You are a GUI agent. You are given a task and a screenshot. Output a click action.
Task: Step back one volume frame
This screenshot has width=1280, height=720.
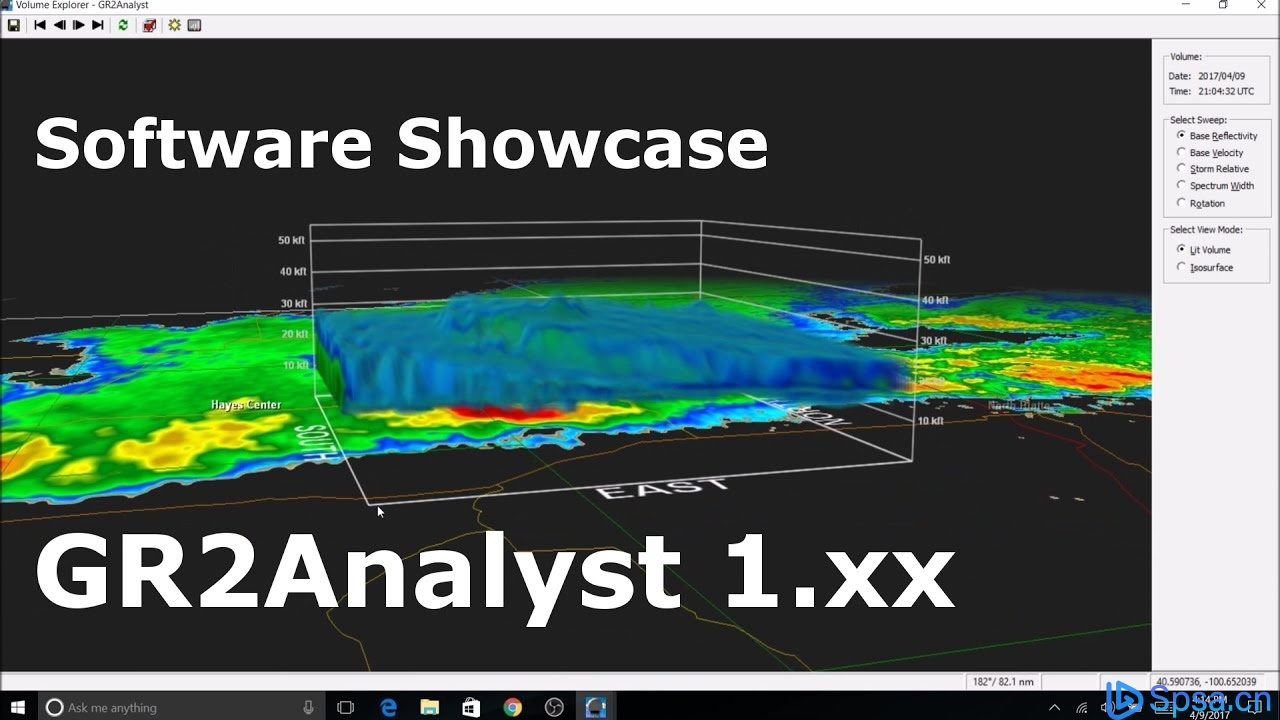pos(59,25)
